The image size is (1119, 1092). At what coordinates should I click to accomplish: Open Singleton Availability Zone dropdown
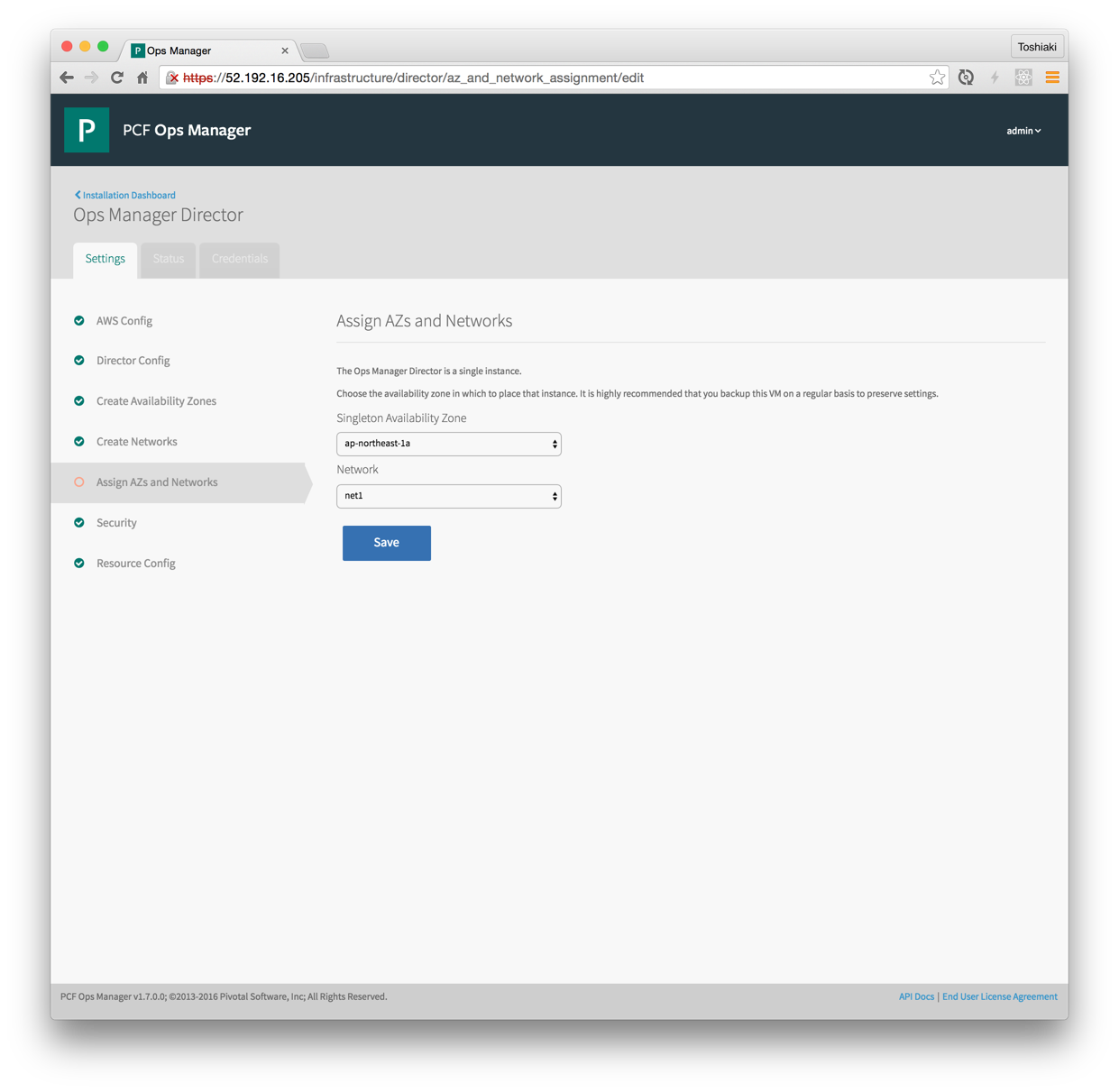[x=449, y=444]
